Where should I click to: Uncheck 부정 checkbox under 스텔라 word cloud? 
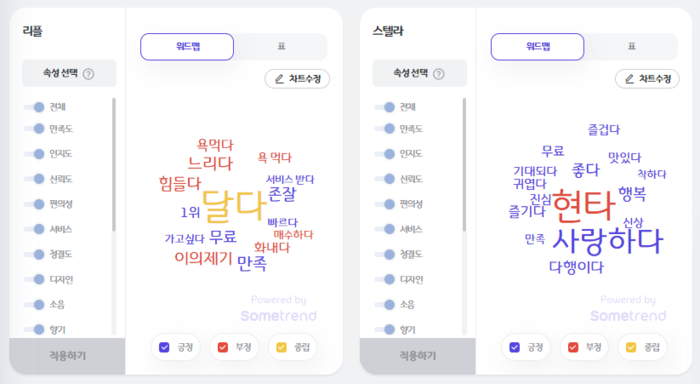[x=573, y=347]
